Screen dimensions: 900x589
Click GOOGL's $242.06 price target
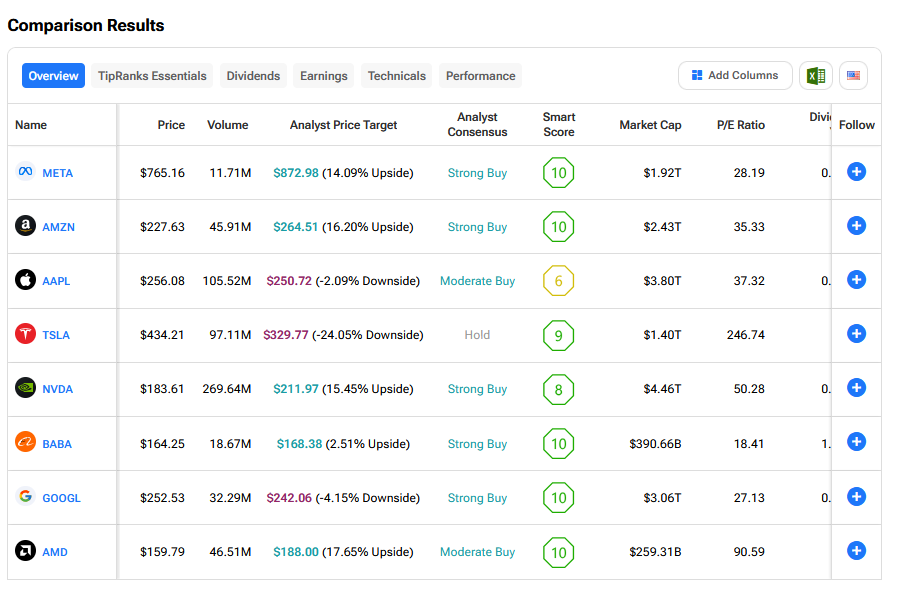coord(289,498)
